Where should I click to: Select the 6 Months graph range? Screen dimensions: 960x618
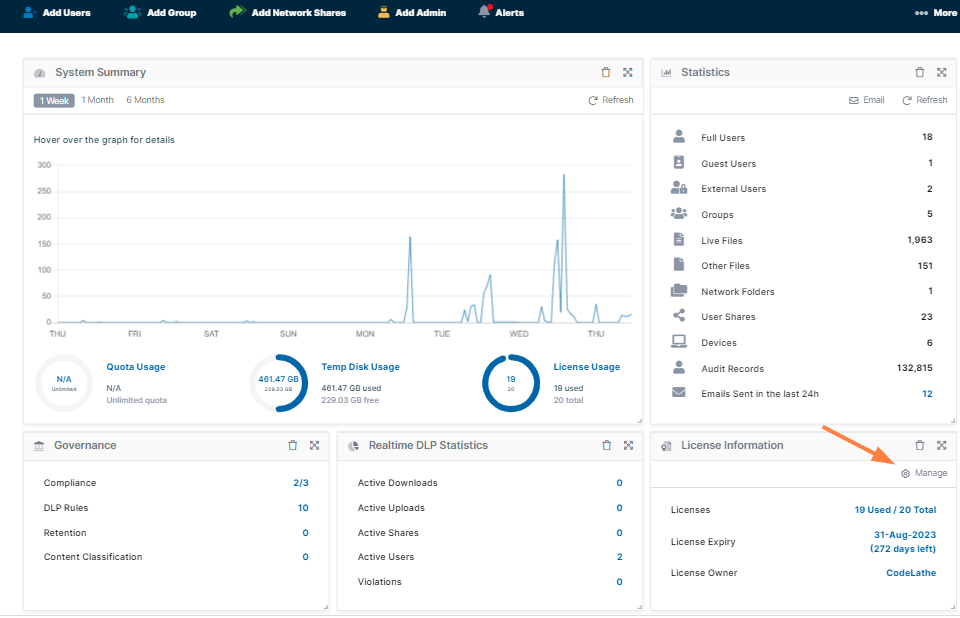tap(145, 100)
